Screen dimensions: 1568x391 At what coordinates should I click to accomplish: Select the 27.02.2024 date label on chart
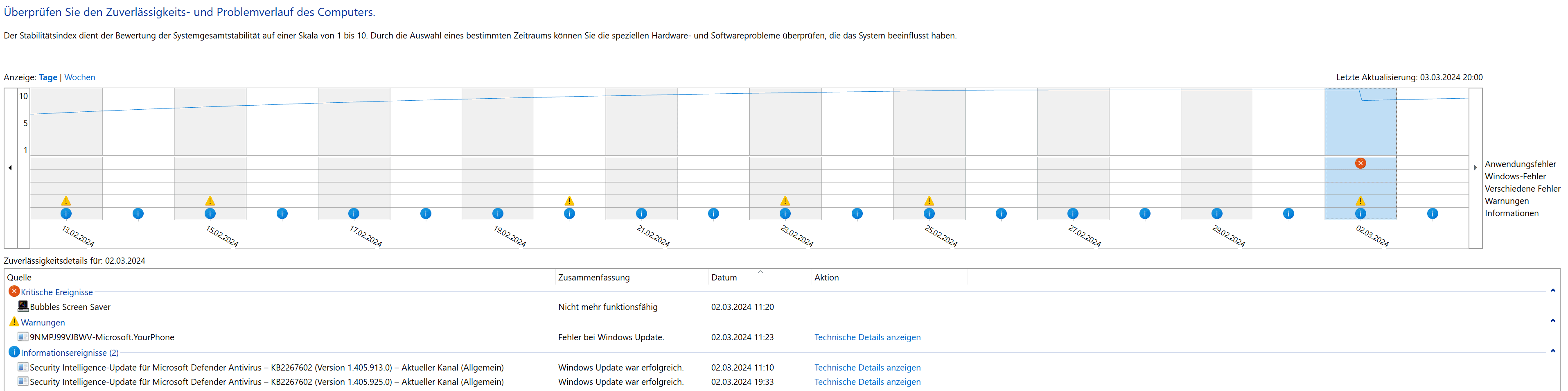[1085, 236]
